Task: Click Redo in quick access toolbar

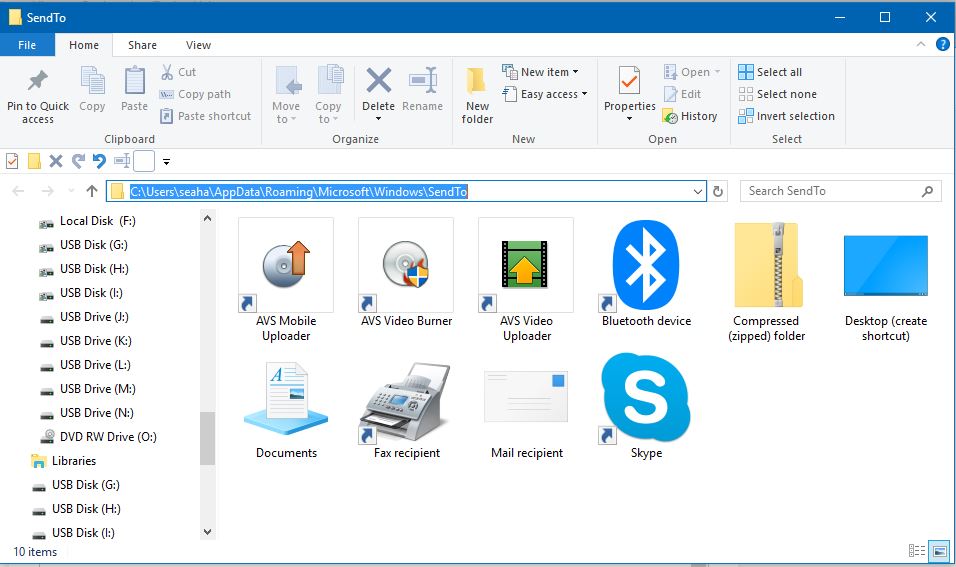Action: coord(78,161)
